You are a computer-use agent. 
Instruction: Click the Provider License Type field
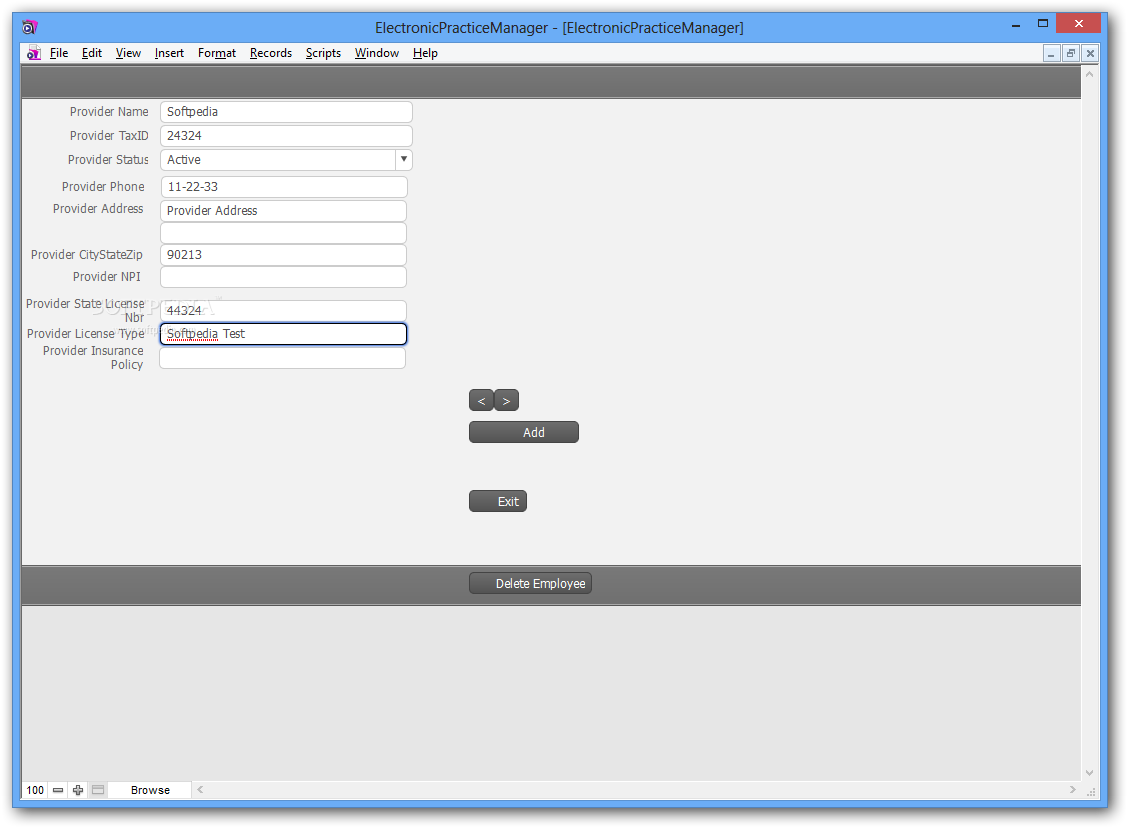[x=283, y=334]
